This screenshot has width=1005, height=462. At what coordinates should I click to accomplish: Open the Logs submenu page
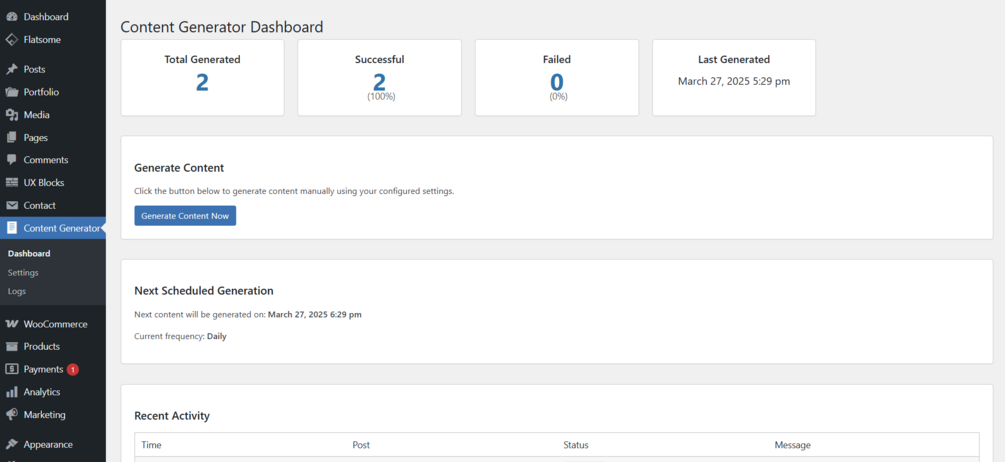[x=17, y=291]
